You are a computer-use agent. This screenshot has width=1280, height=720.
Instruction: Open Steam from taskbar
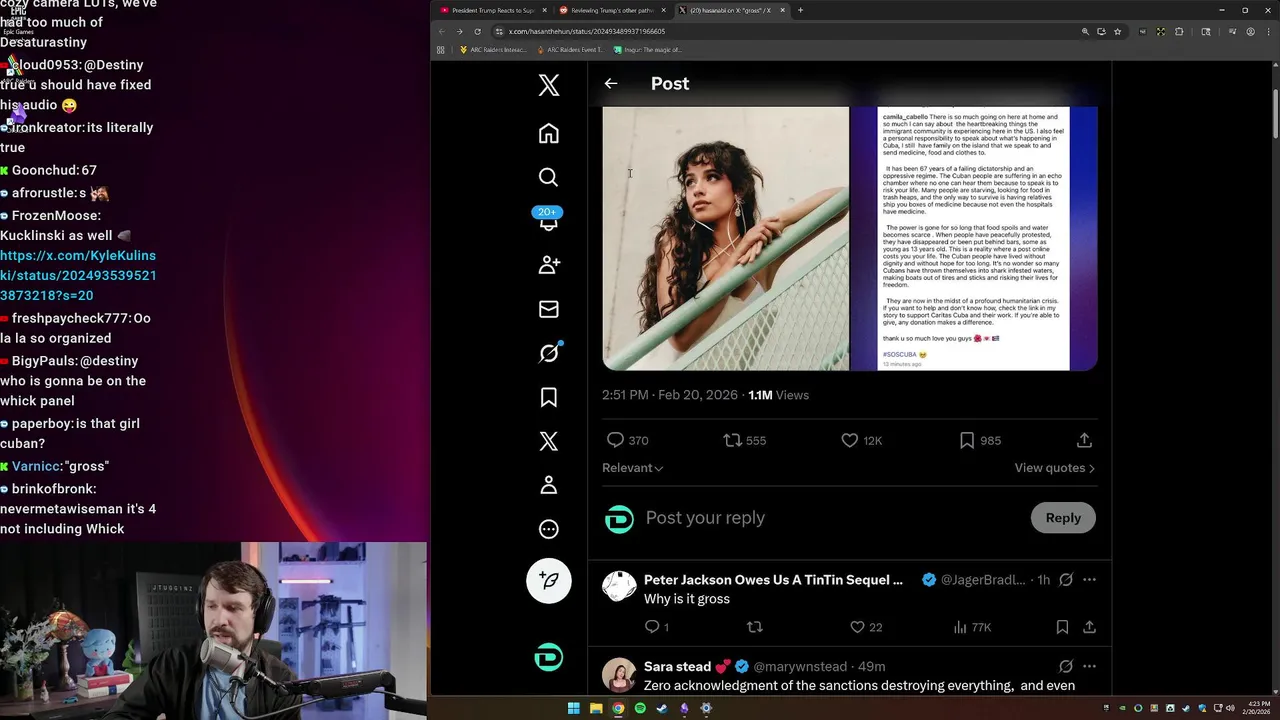(662, 708)
